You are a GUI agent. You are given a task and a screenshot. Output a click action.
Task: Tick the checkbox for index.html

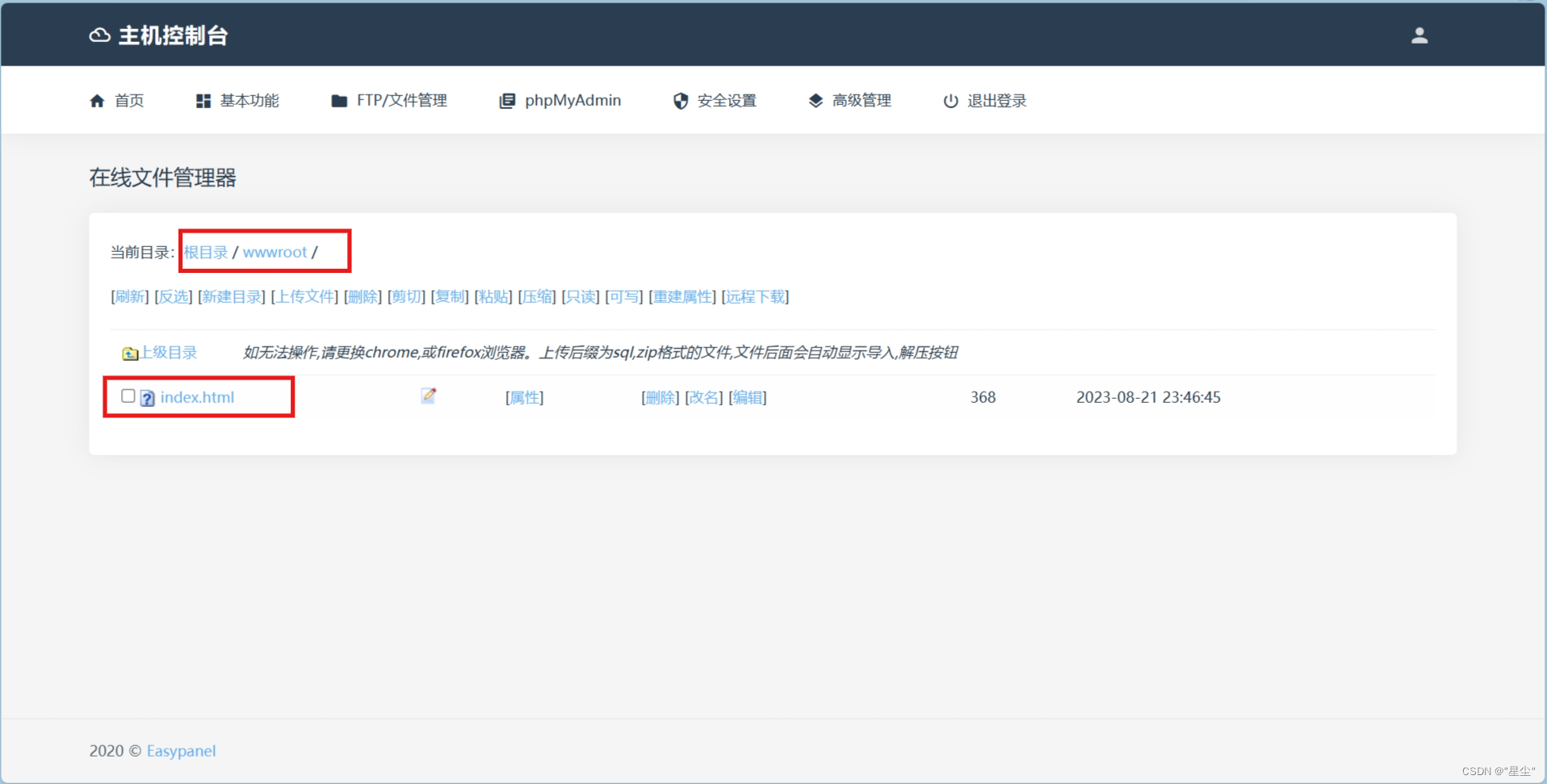tap(128, 396)
